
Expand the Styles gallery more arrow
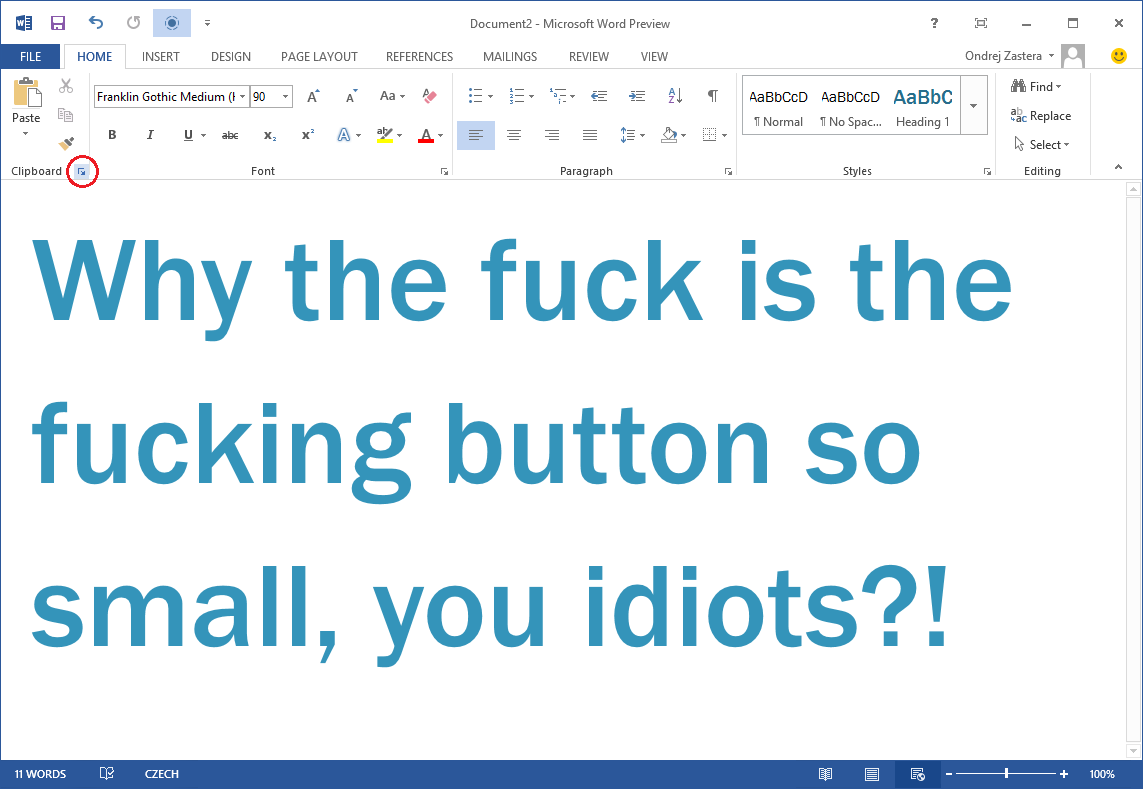pos(973,105)
